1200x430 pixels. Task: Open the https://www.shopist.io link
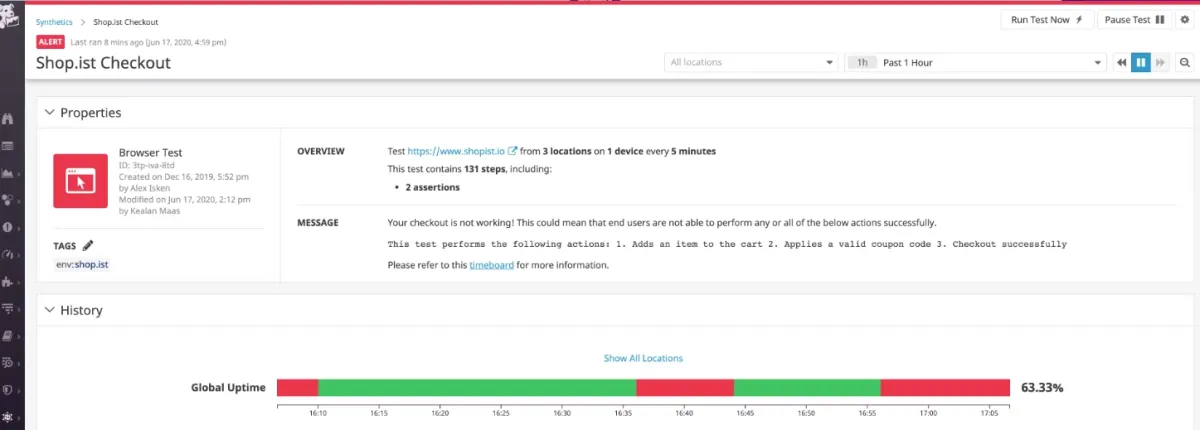click(456, 151)
